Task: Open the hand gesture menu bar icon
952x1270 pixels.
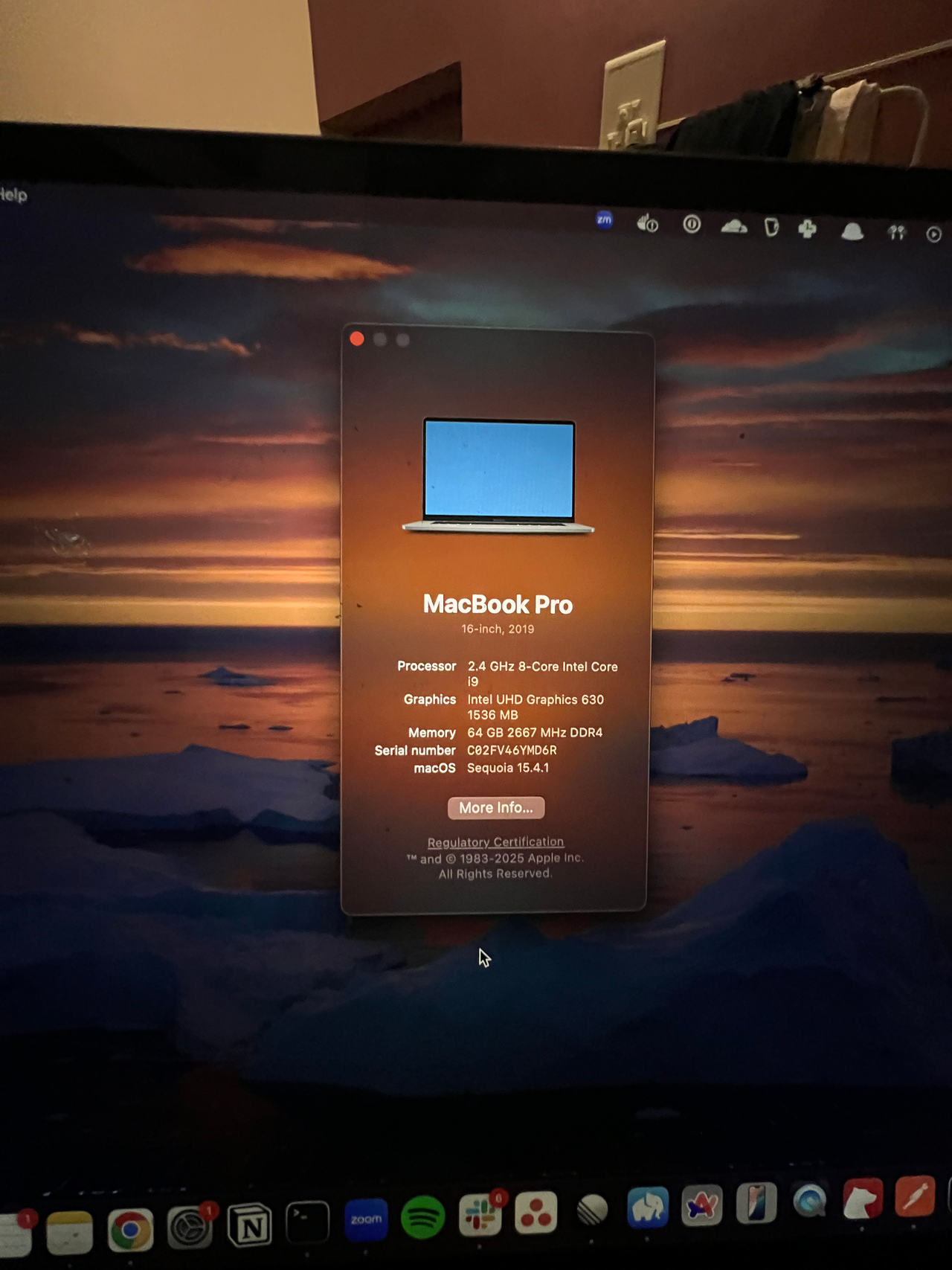Action: tap(647, 222)
